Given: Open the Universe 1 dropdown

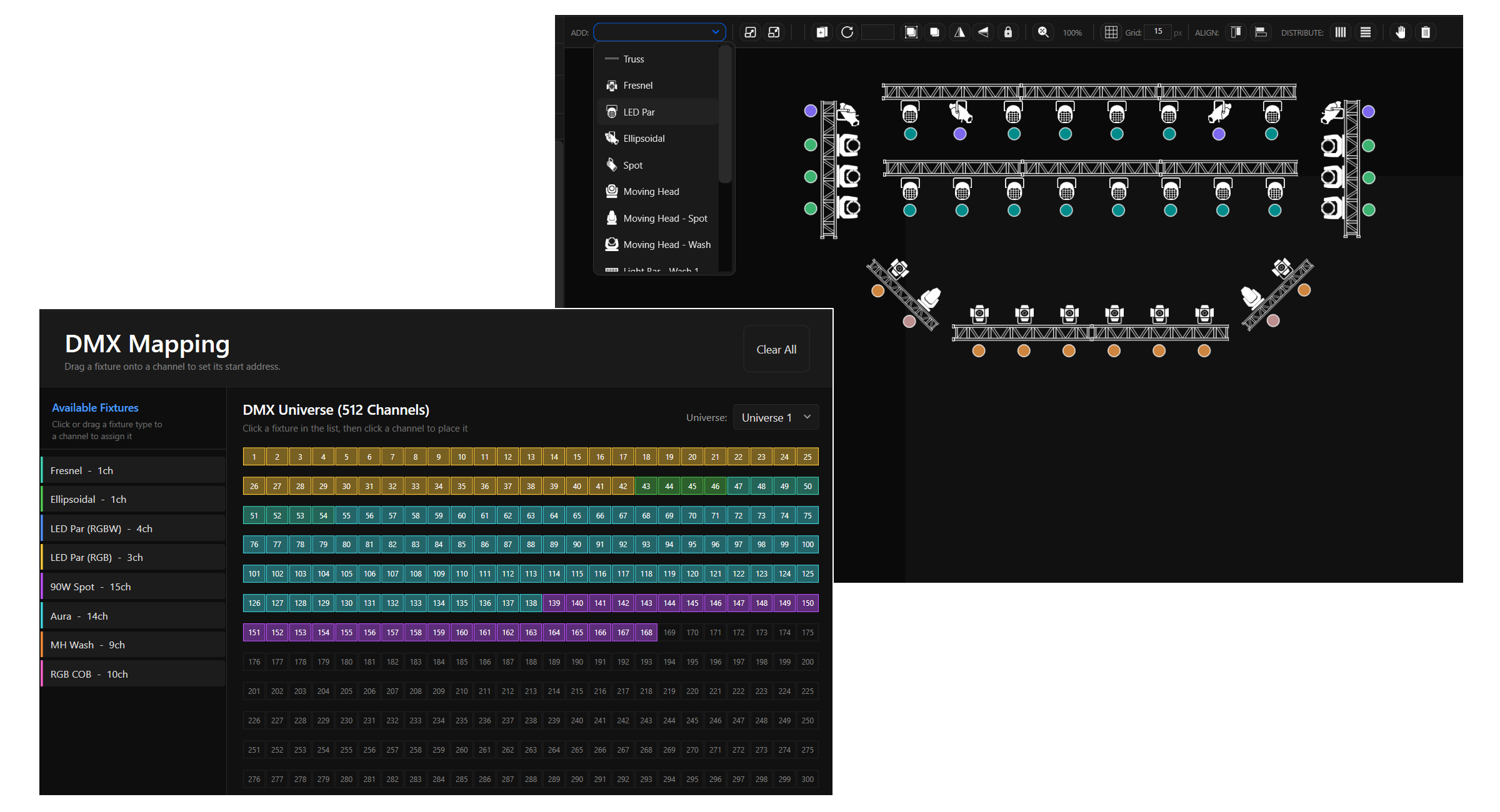Looking at the screenshot, I should click(x=776, y=417).
